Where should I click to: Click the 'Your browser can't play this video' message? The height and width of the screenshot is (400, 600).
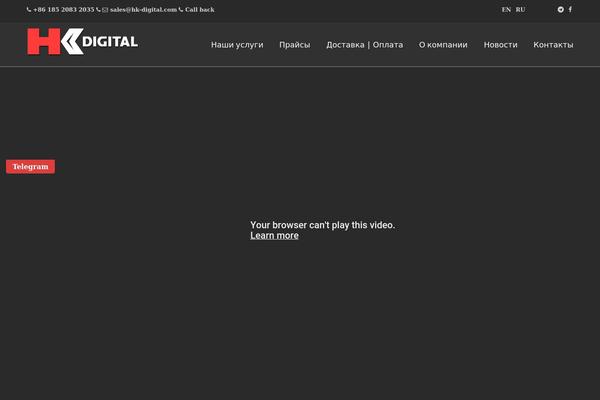(x=323, y=225)
